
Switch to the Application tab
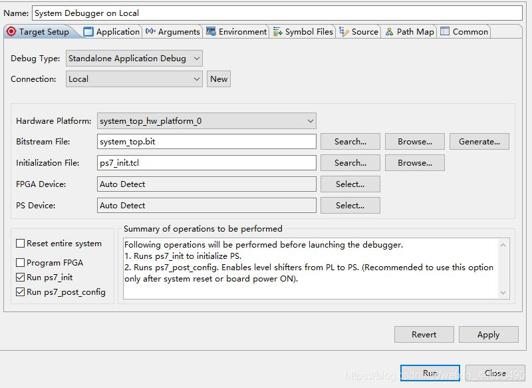click(x=112, y=32)
